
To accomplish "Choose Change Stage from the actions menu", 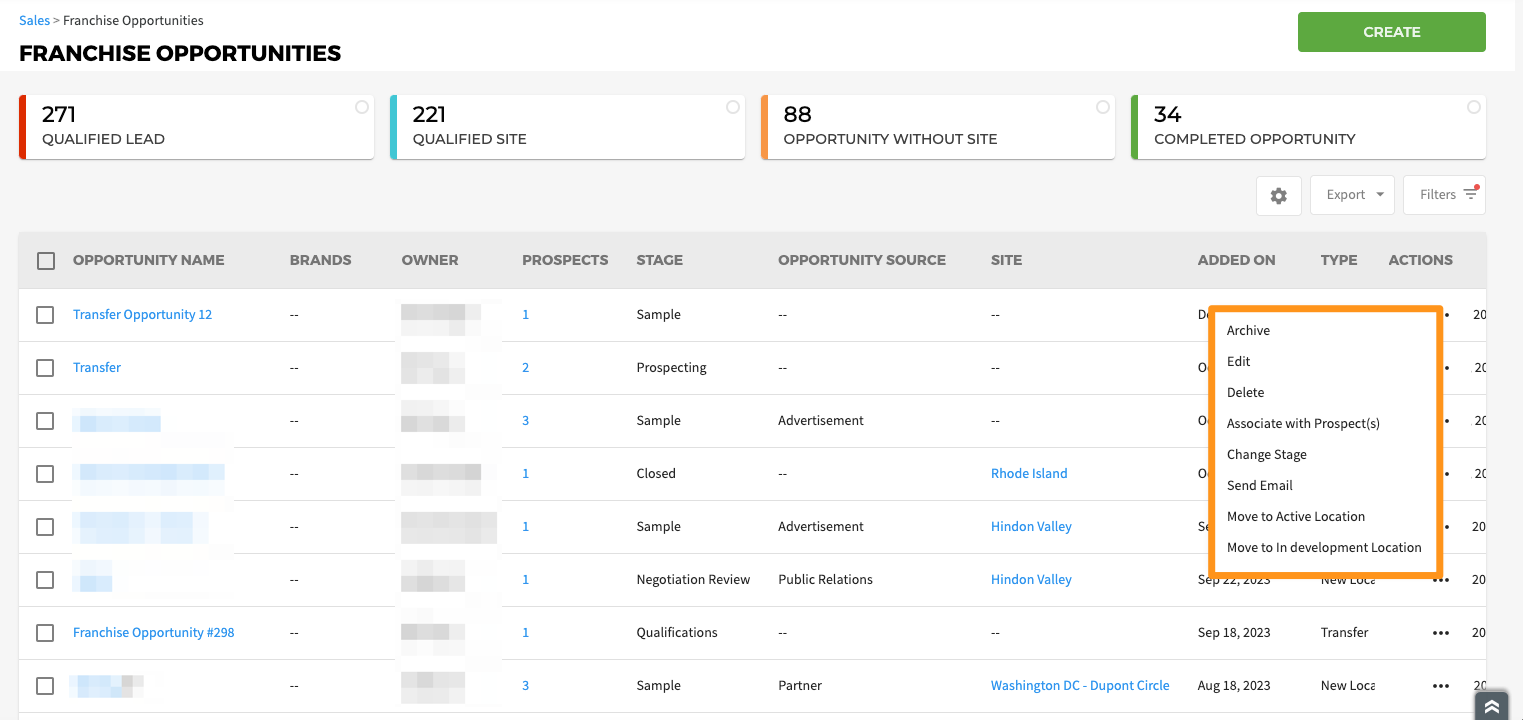I will [x=1266, y=455].
